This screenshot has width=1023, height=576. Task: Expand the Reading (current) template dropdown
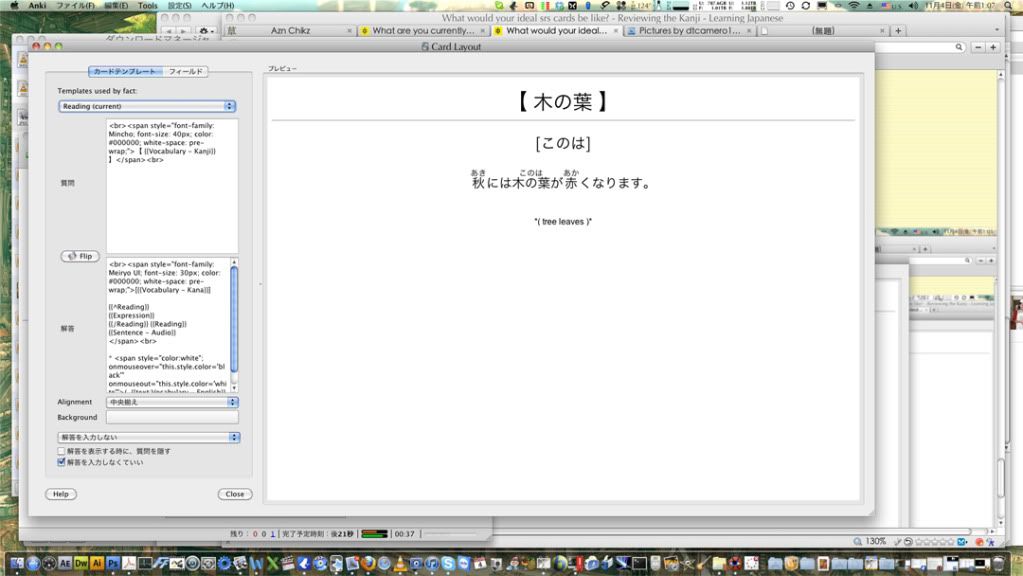pos(146,106)
